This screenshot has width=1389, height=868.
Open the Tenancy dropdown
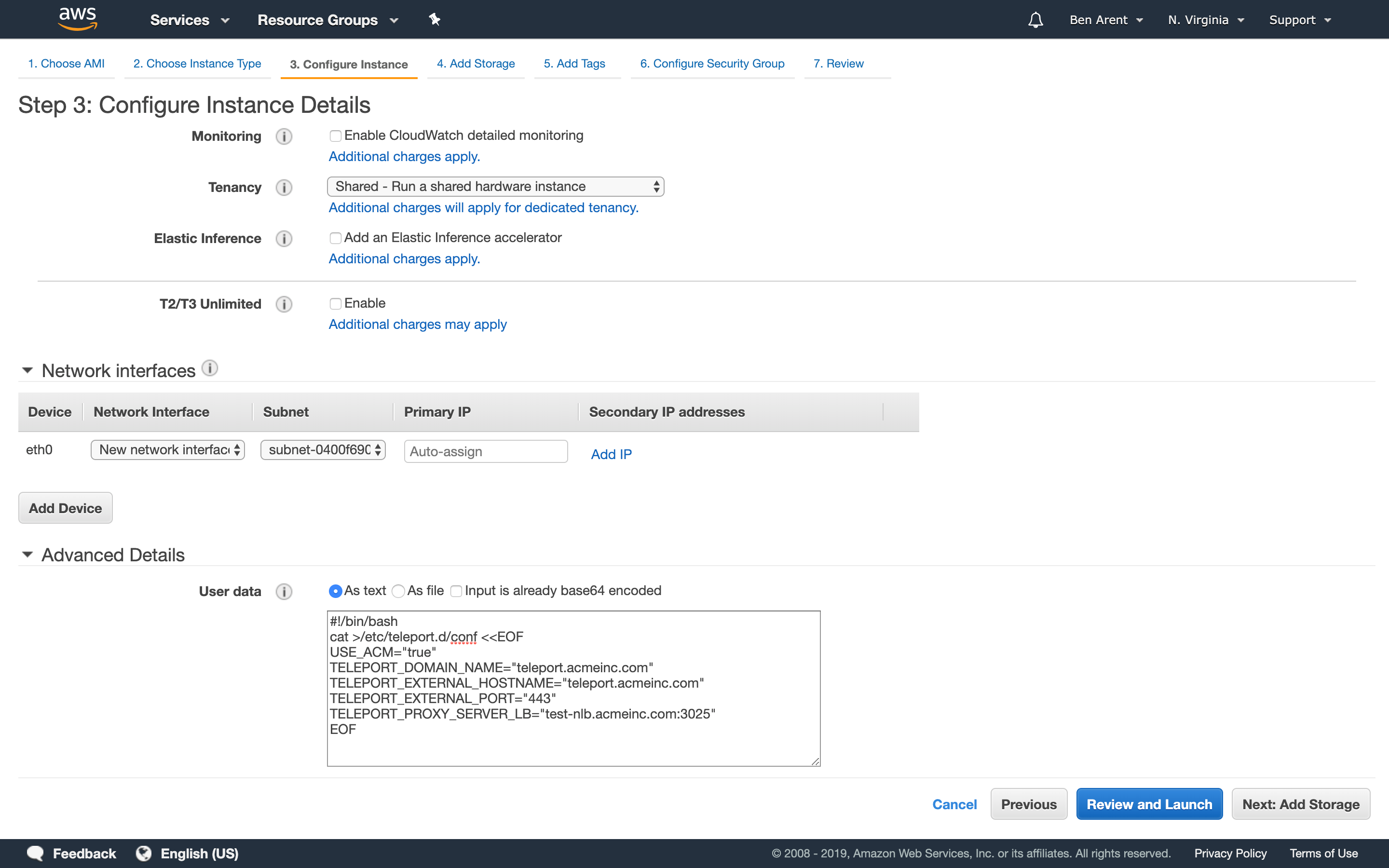point(495,187)
